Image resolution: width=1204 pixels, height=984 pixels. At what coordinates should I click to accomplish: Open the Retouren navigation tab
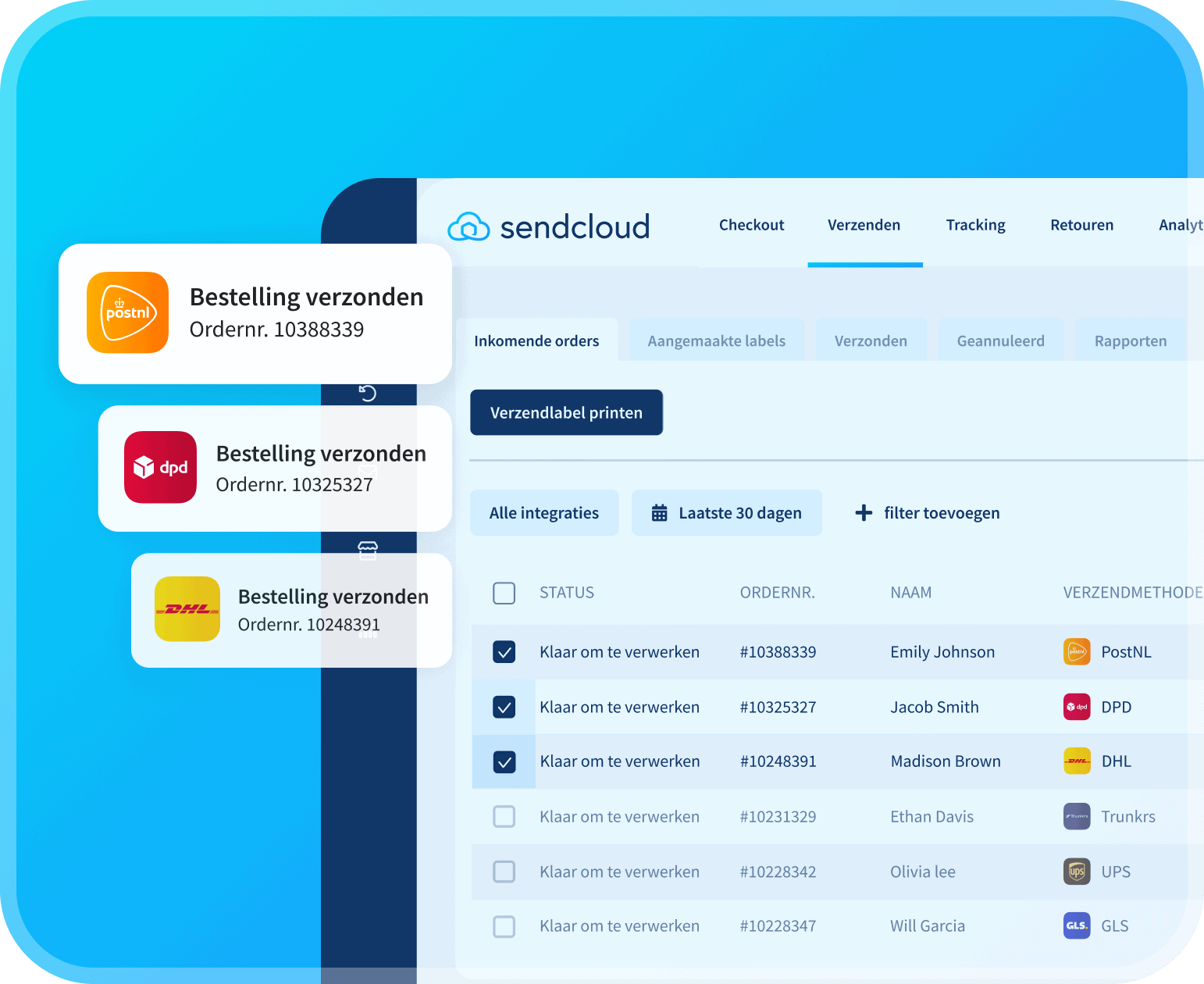tap(1082, 225)
